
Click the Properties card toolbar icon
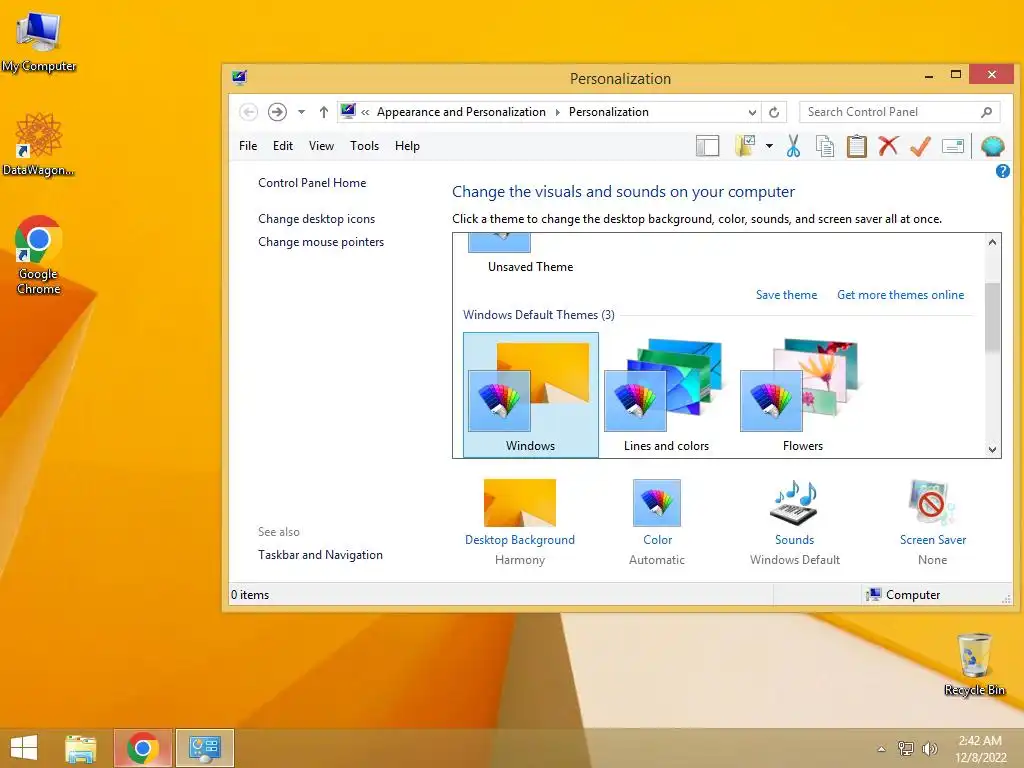tap(953, 146)
